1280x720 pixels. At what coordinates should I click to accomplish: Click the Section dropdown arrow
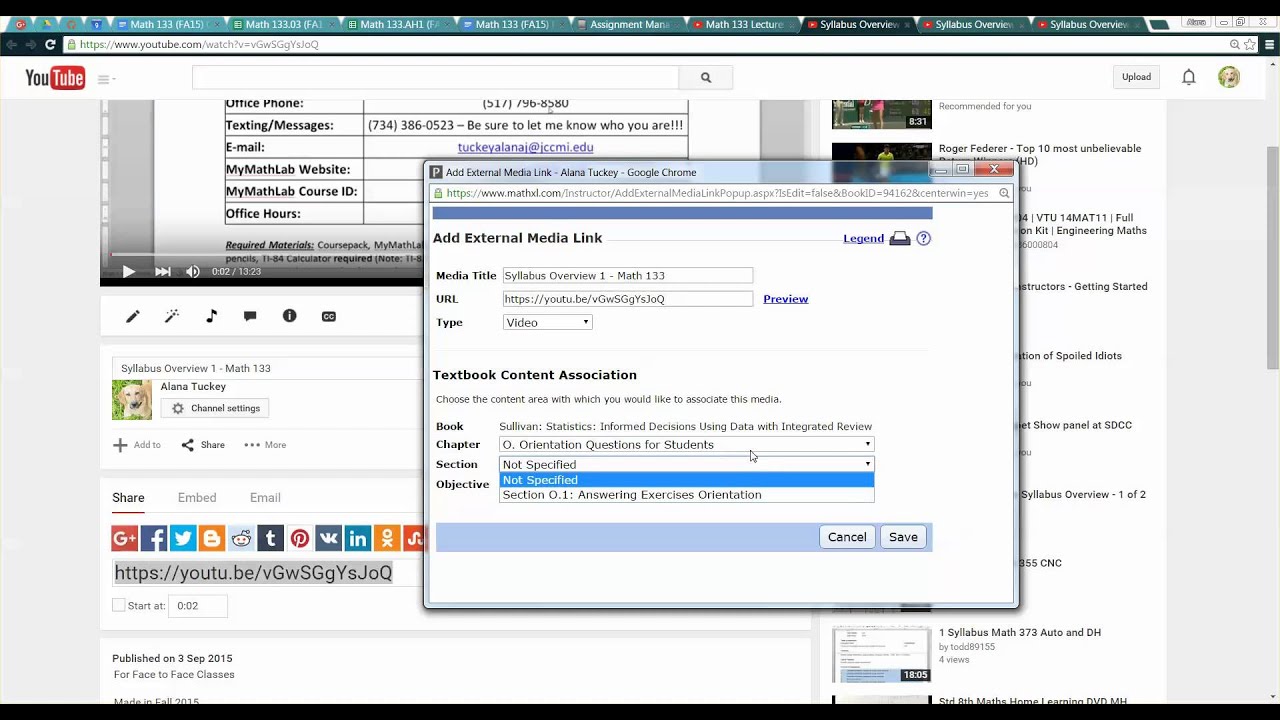[868, 464]
